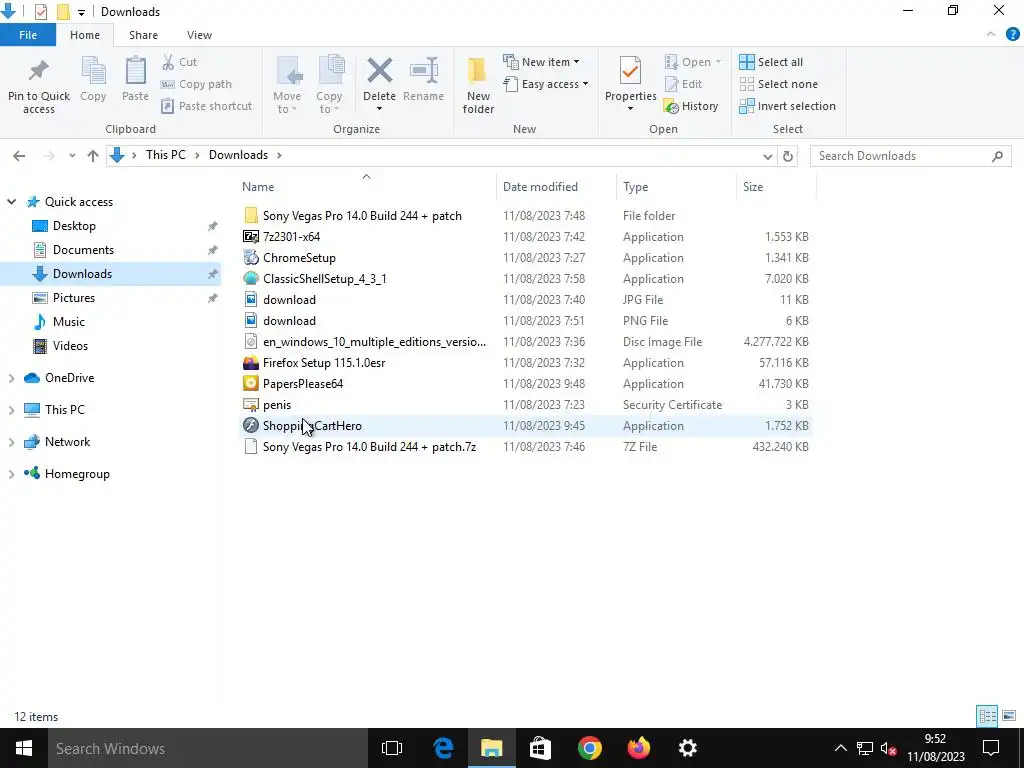This screenshot has height=768, width=1024.
Task: Open file History
Action: [x=691, y=106]
